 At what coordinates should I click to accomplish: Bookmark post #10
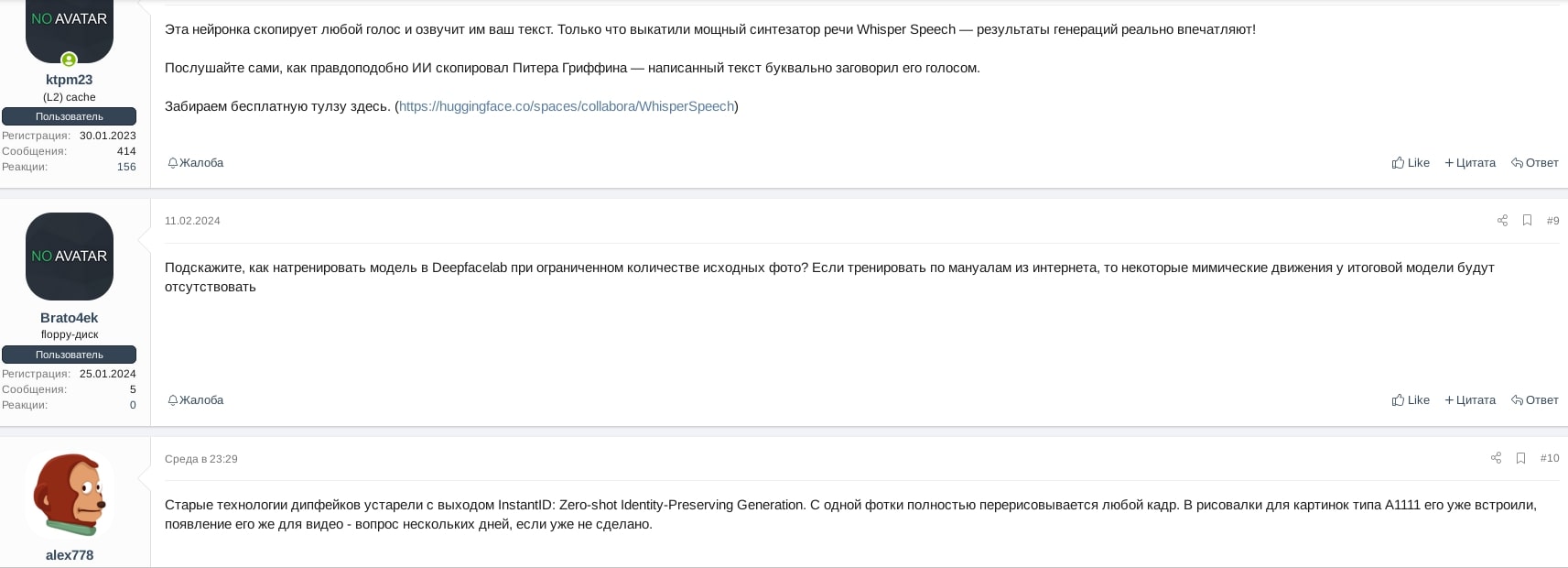[x=1520, y=458]
